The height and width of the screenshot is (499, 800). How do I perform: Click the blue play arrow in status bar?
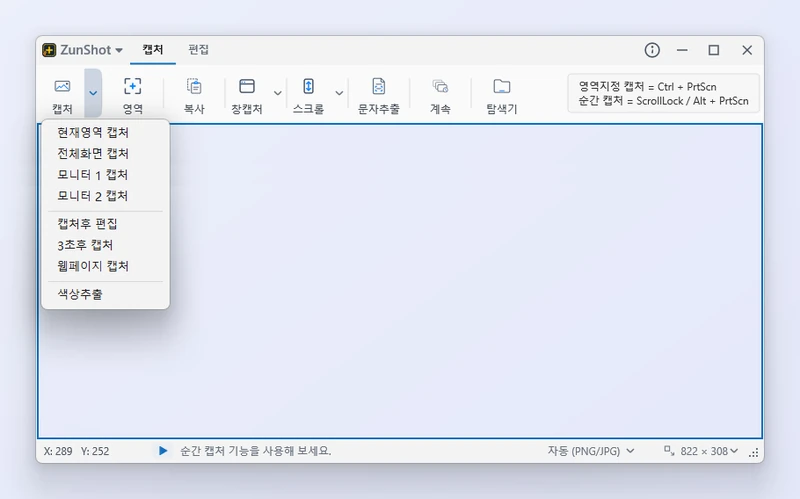[163, 451]
